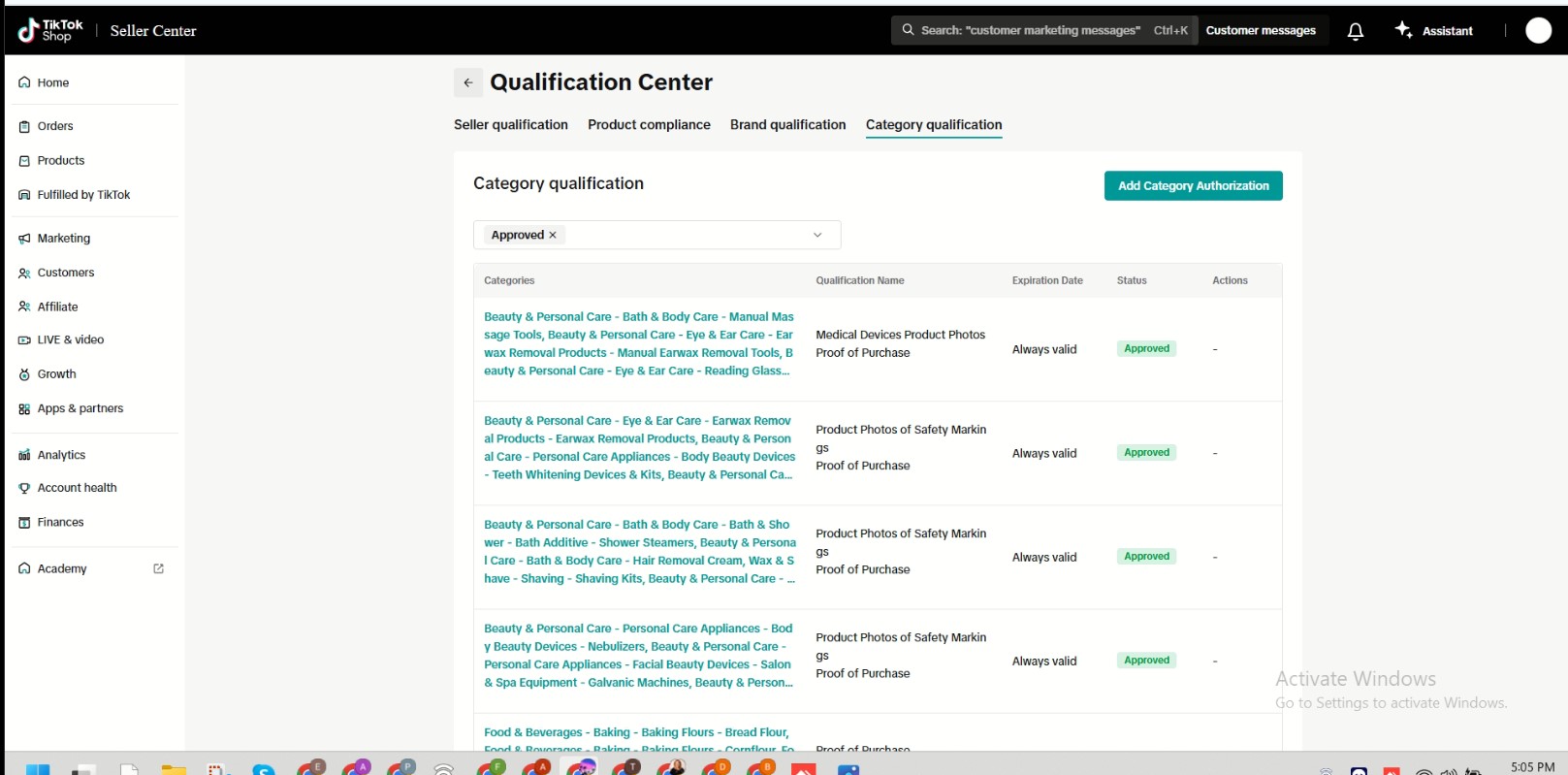Open the Brand qualification tab

787,125
